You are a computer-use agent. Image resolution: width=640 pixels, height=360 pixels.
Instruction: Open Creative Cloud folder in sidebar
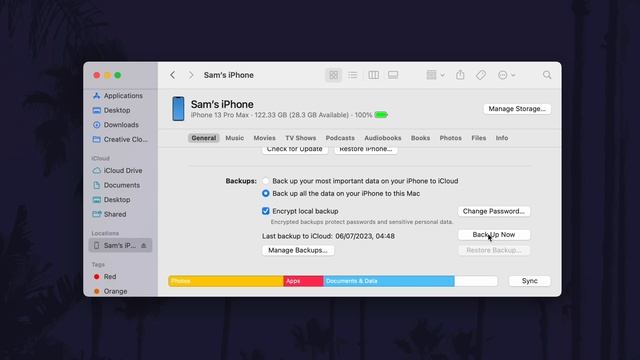coord(120,140)
